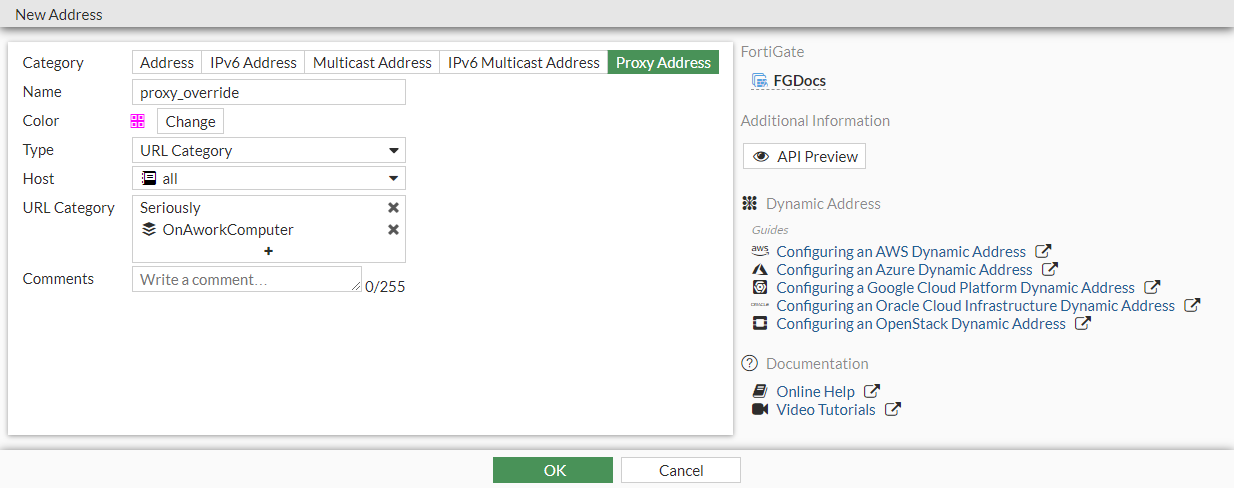Remove OnAworkComputer from URL Category list
Screen dimensions: 1234x488
[393, 230]
